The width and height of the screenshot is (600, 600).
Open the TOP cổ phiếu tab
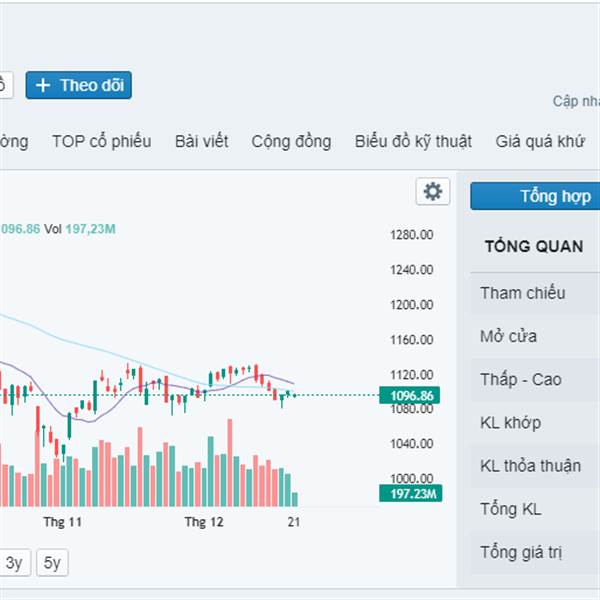tap(102, 141)
